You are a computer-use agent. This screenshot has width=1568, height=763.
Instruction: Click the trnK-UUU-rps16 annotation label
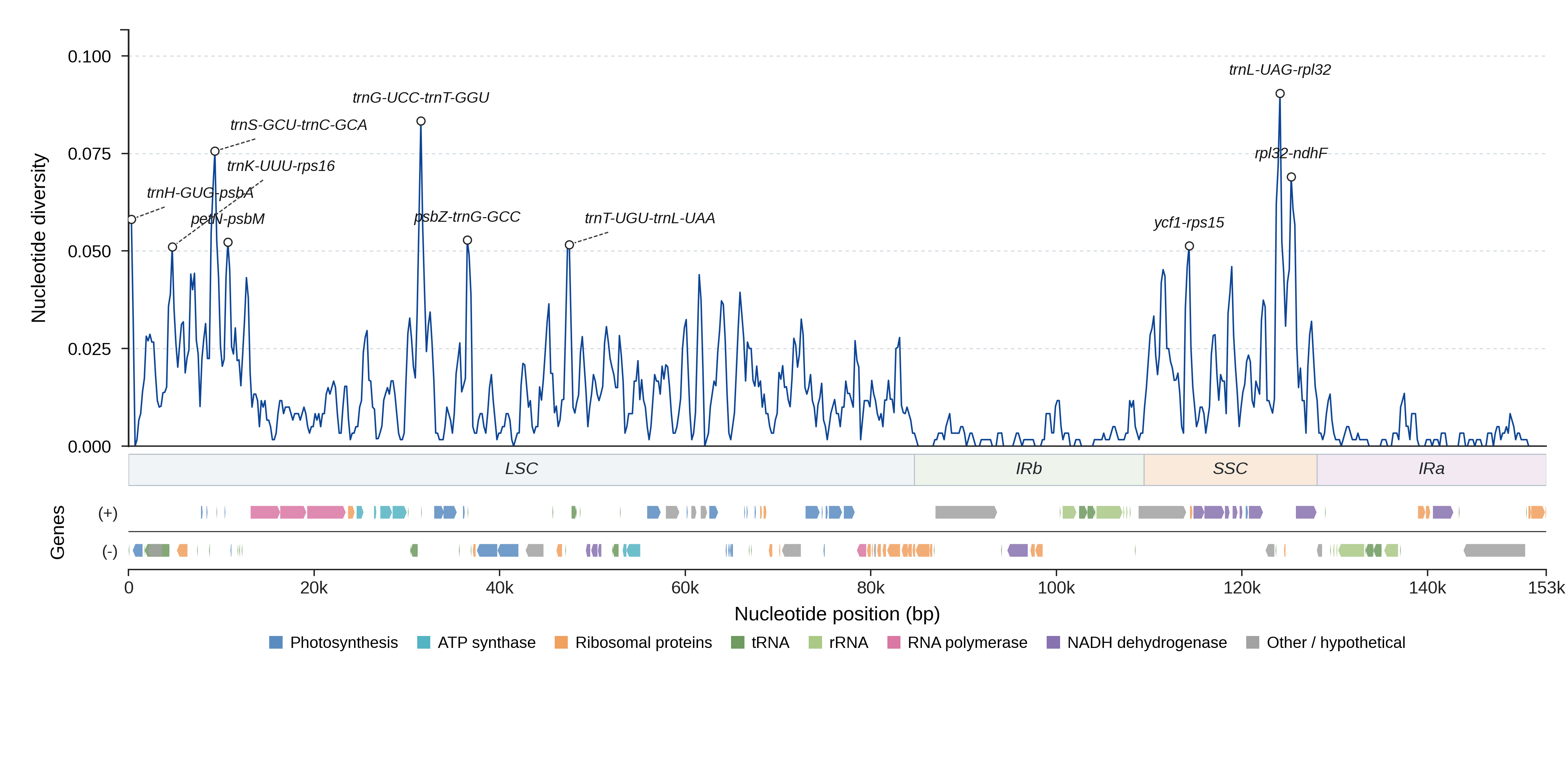tap(280, 166)
